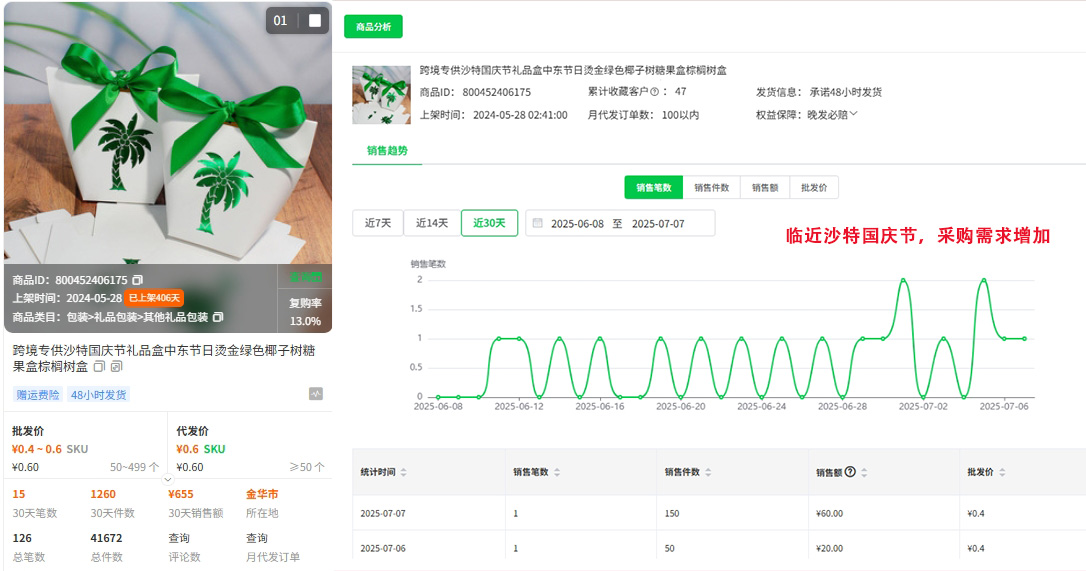Sort rows by the 批发价 column arrows

(x=1002, y=472)
